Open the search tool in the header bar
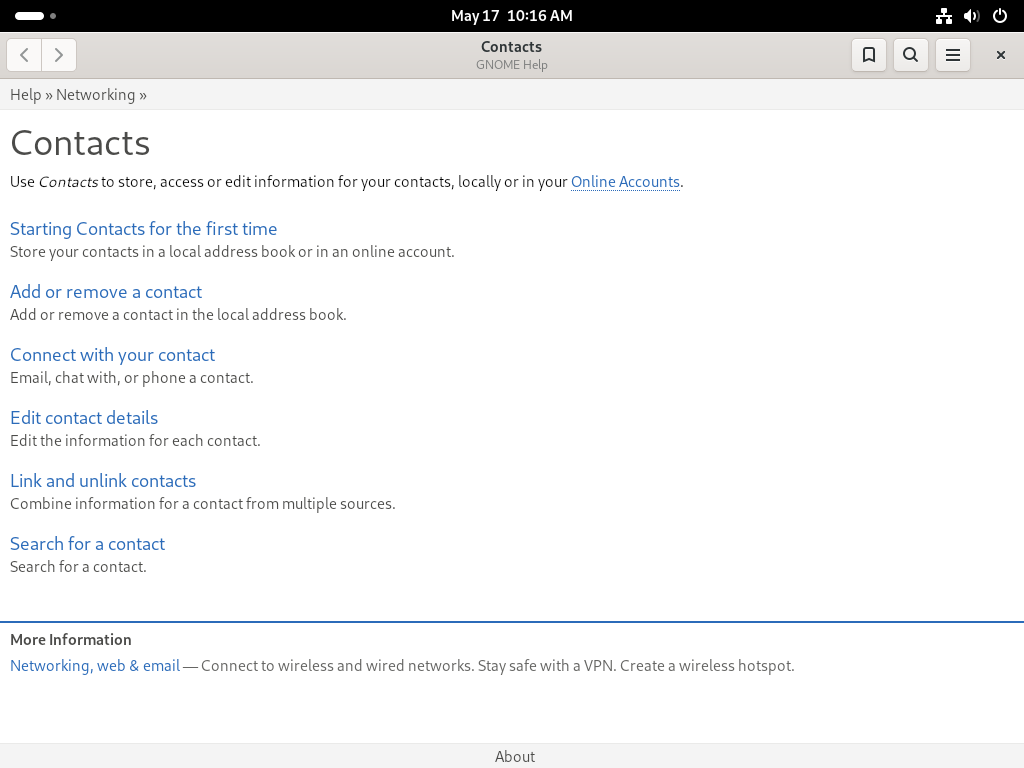1024x768 pixels. point(910,55)
